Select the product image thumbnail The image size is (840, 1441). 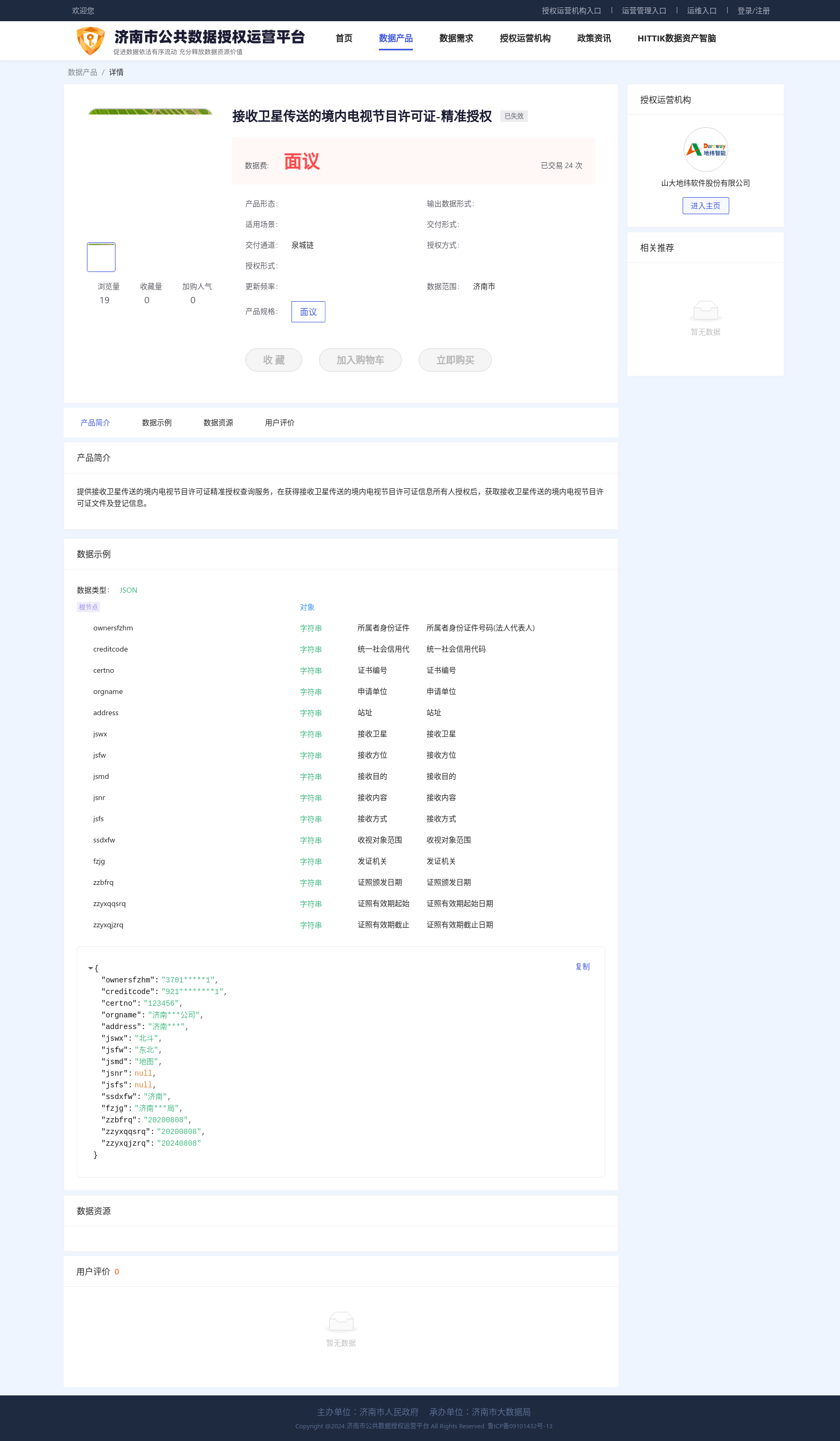coord(101,257)
